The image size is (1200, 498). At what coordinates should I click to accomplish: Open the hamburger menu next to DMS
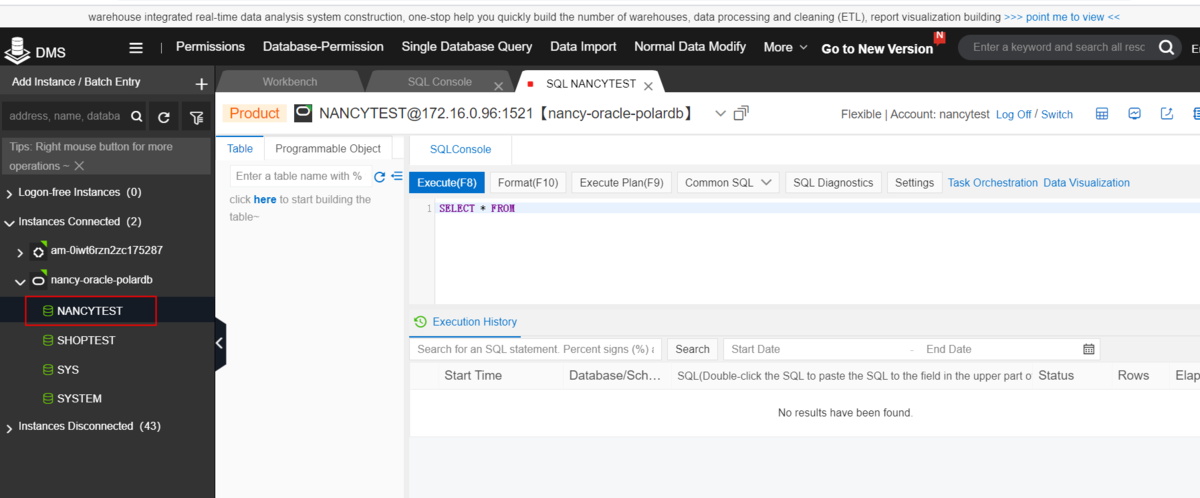136,48
